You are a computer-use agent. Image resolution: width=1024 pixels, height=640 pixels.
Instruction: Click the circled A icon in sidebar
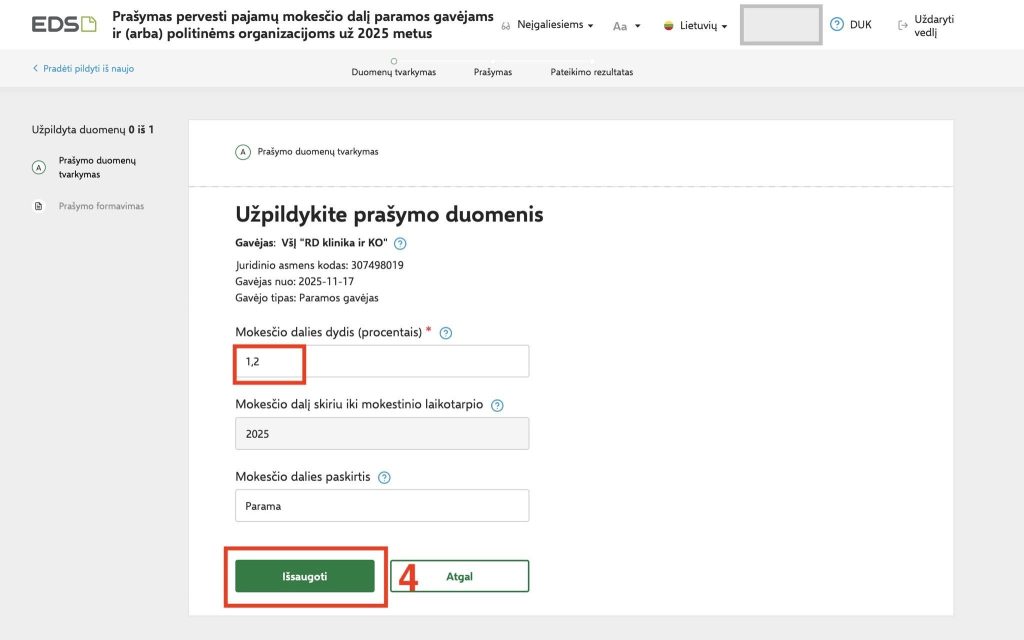click(39, 168)
